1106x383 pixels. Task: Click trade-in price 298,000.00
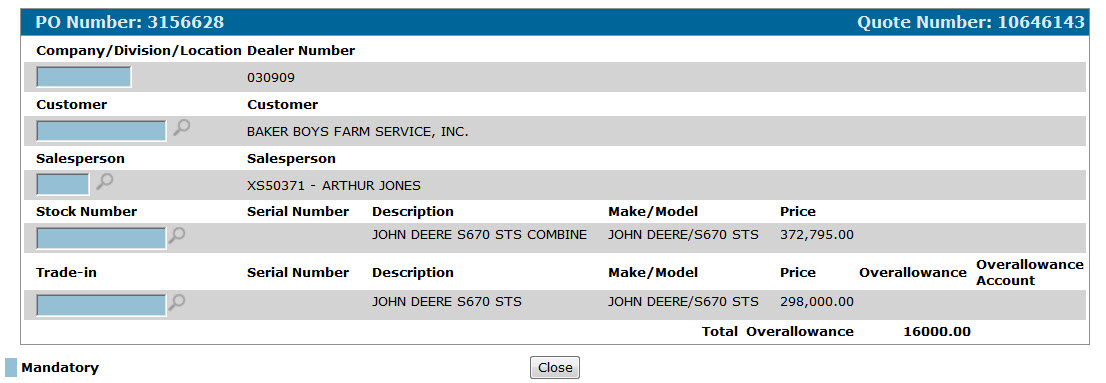[x=817, y=302]
